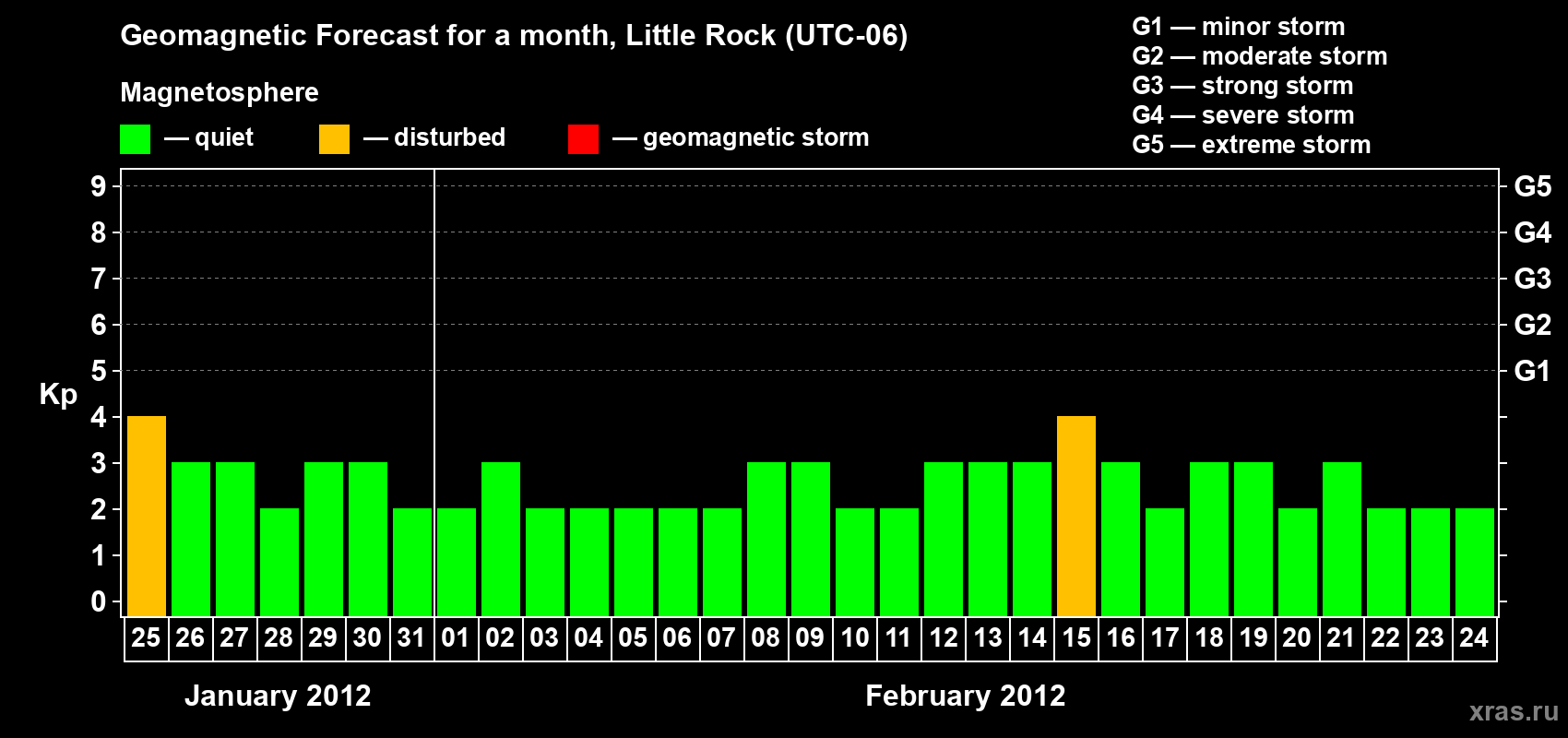Screen dimensions: 1568x738
Task: Click the Kp axis value 5
Action: point(99,371)
